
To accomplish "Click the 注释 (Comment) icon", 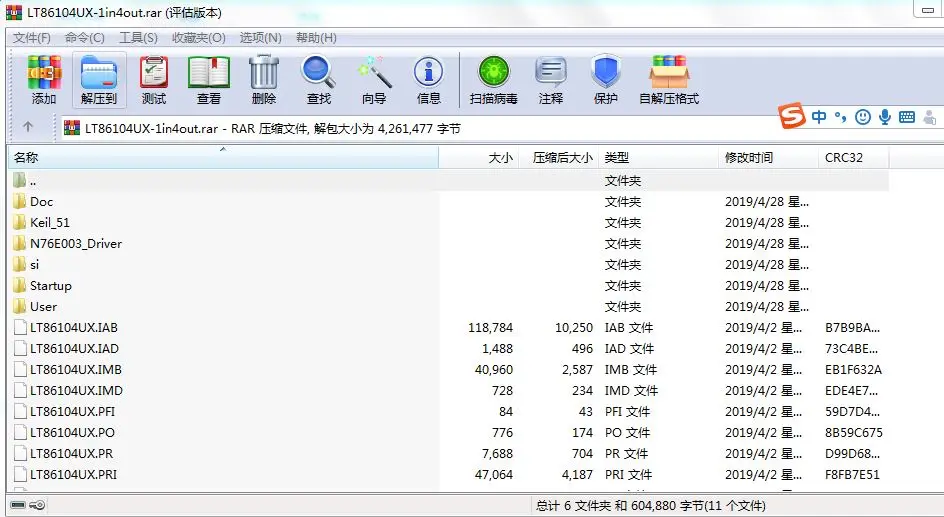I will tap(550, 80).
